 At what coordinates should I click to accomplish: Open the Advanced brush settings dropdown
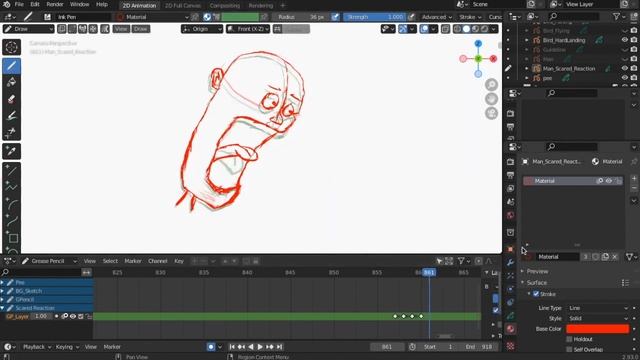437,17
